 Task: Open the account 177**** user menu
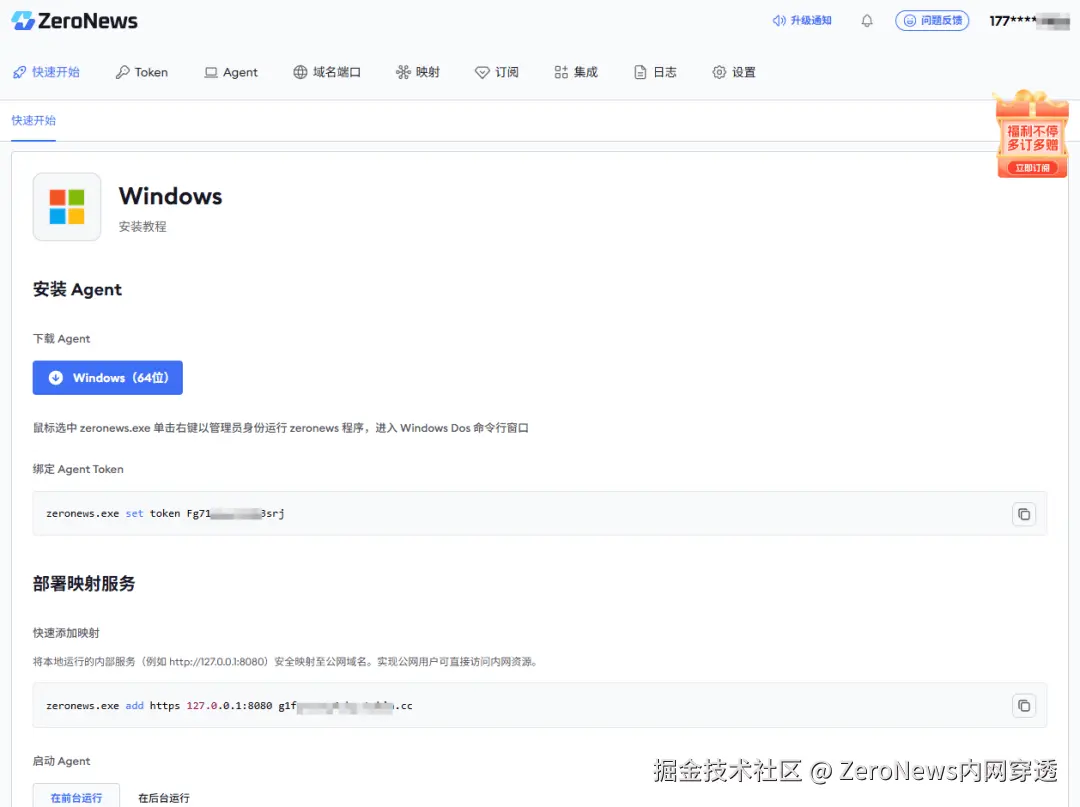(1029, 21)
